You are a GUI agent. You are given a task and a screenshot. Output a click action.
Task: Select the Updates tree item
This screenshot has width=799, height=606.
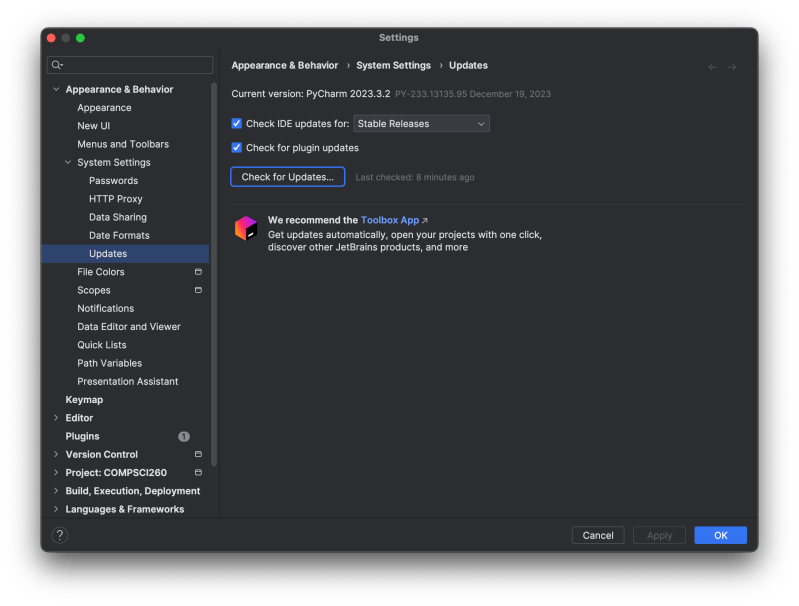point(125,253)
